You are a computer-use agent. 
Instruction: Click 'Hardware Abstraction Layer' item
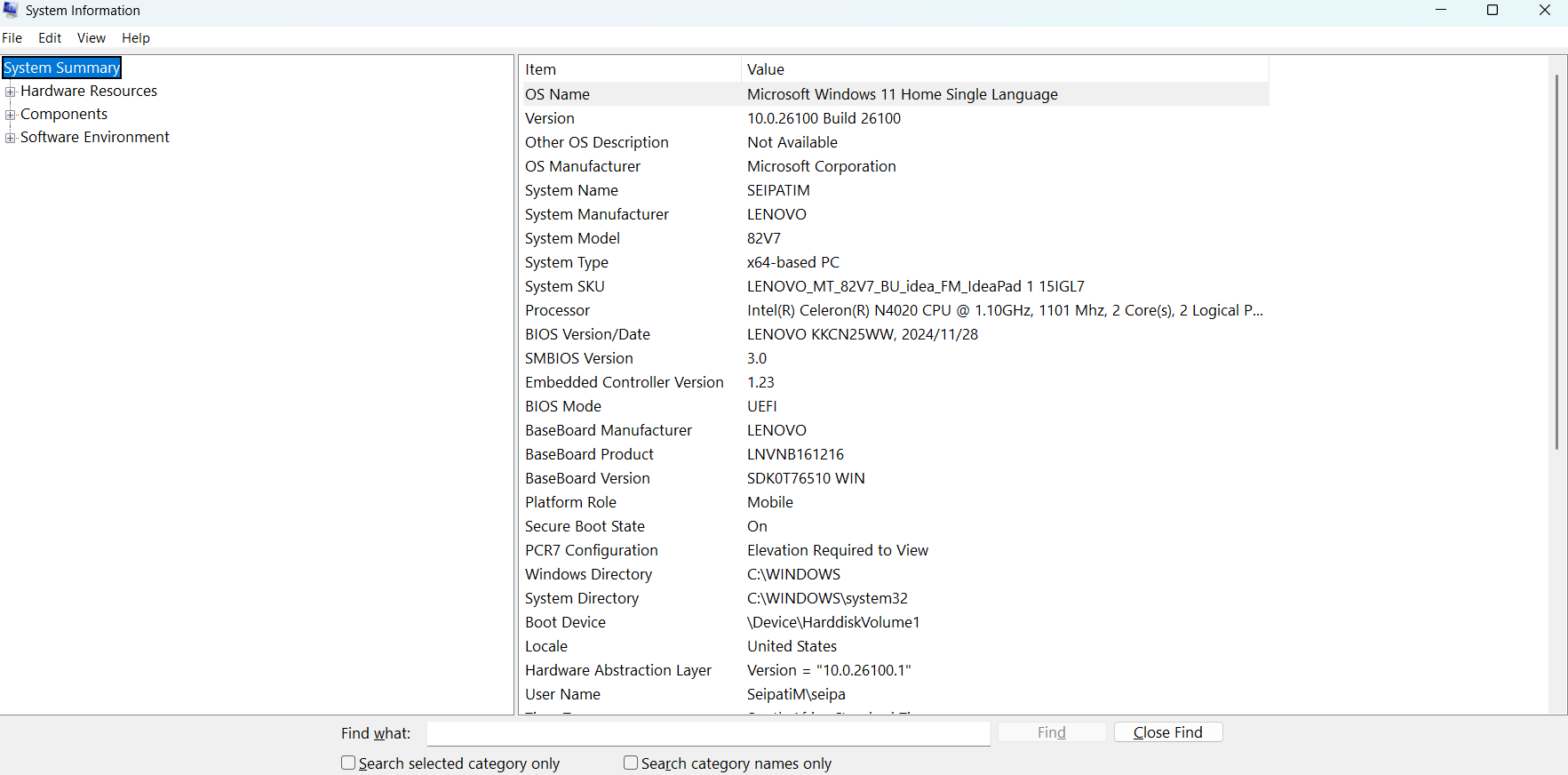click(x=618, y=670)
